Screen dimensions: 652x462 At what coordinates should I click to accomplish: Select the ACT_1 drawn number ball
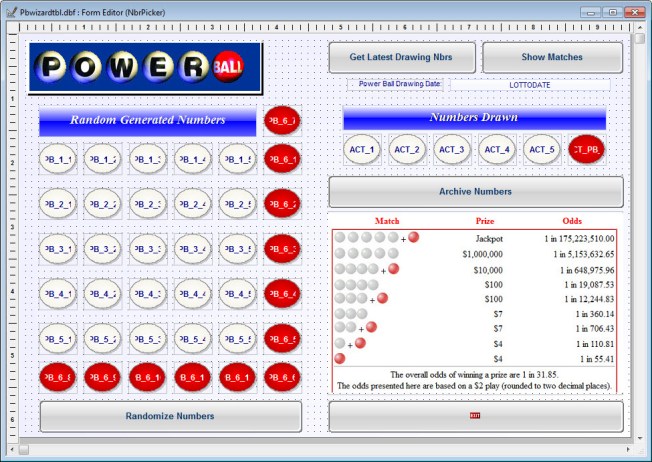click(x=362, y=149)
